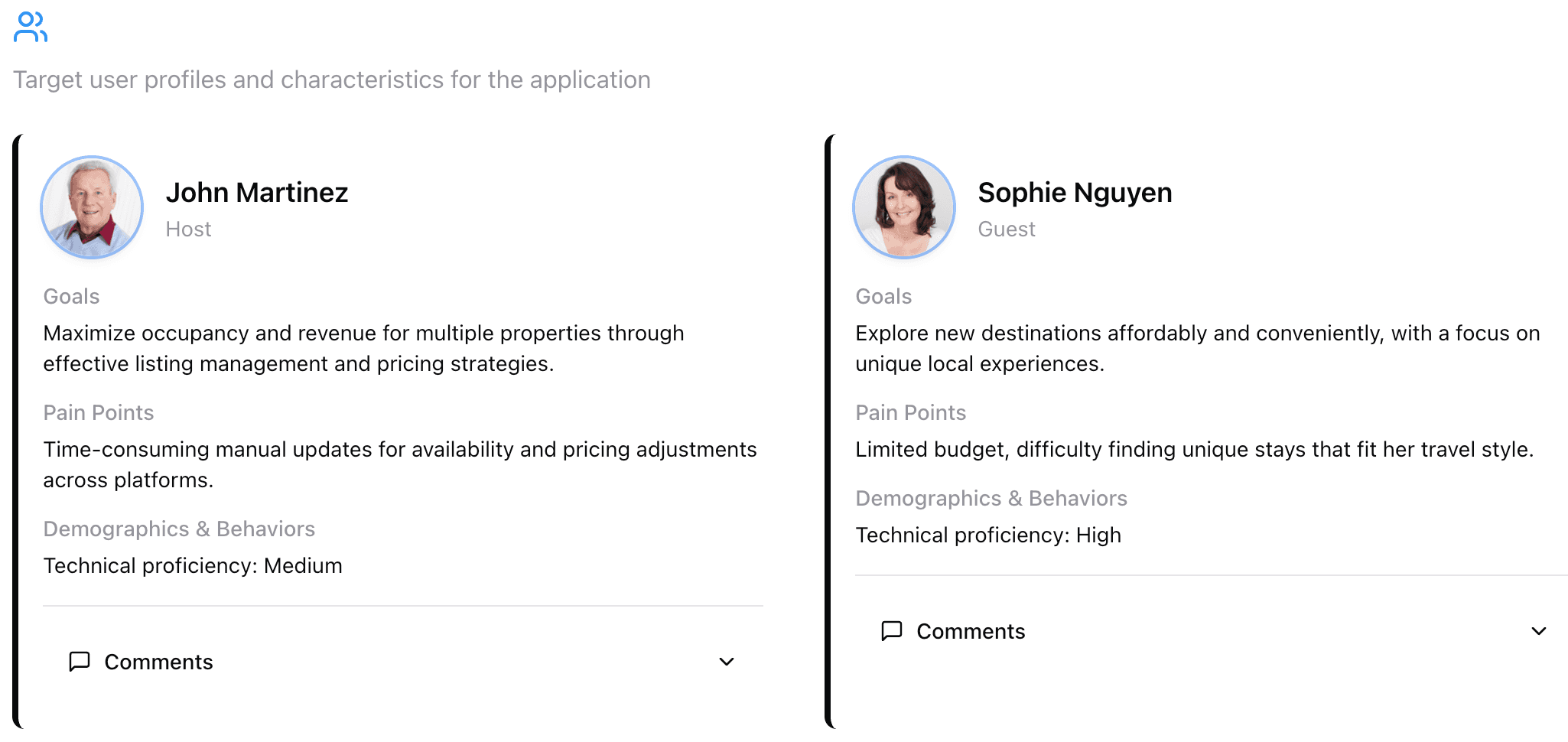This screenshot has height=742, width=1568.
Task: Click the comment bubble icon under Sophie Nguyen
Action: click(892, 630)
